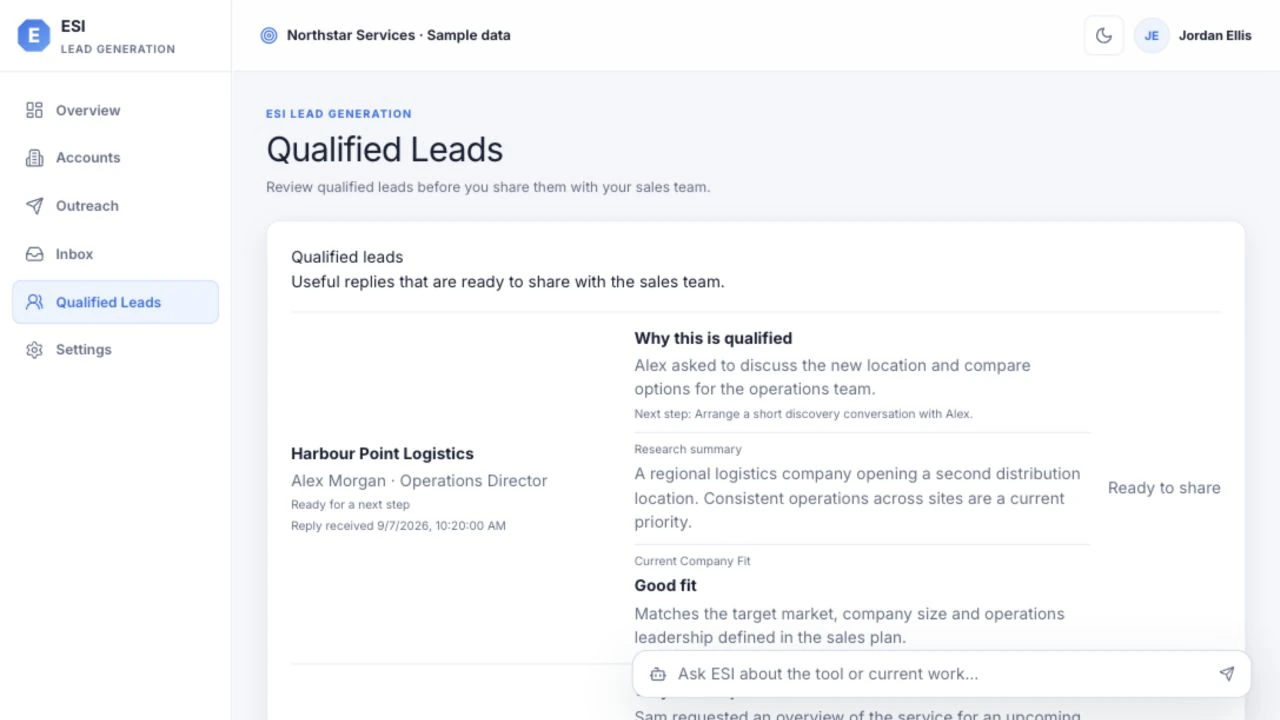Image resolution: width=1280 pixels, height=720 pixels.
Task: Click the Inbox tray icon
Action: click(x=34, y=254)
